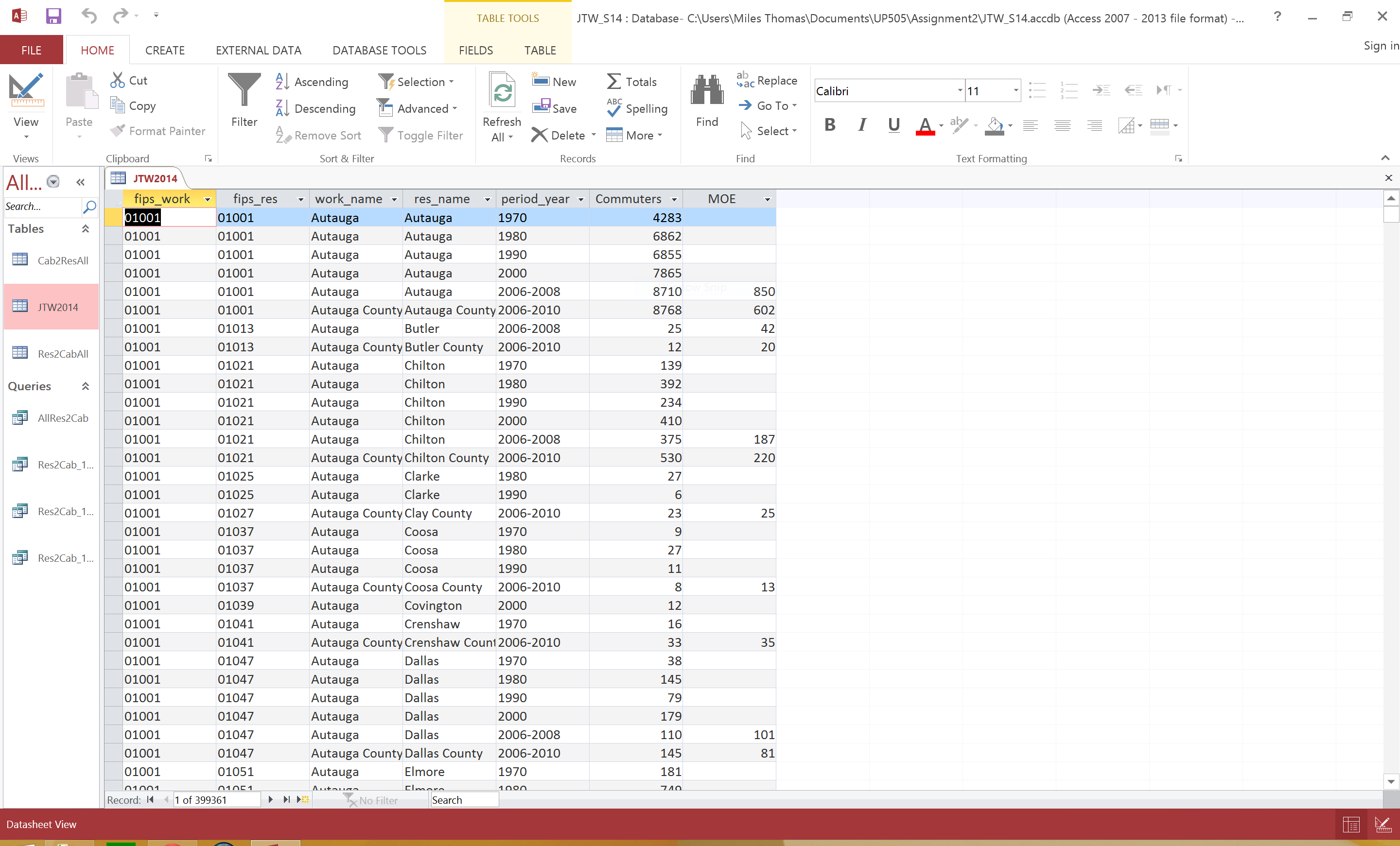This screenshot has width=1400, height=846.
Task: Click Remove Sort icon
Action: 282,135
